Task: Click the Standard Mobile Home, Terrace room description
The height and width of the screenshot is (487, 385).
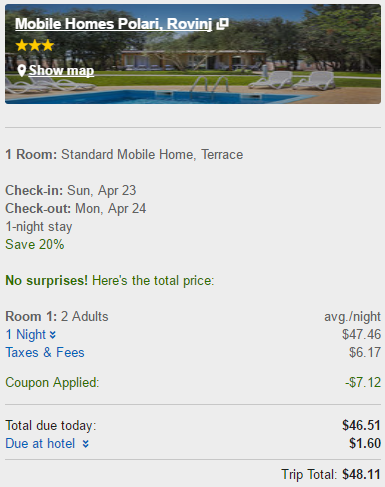Action: tap(152, 155)
